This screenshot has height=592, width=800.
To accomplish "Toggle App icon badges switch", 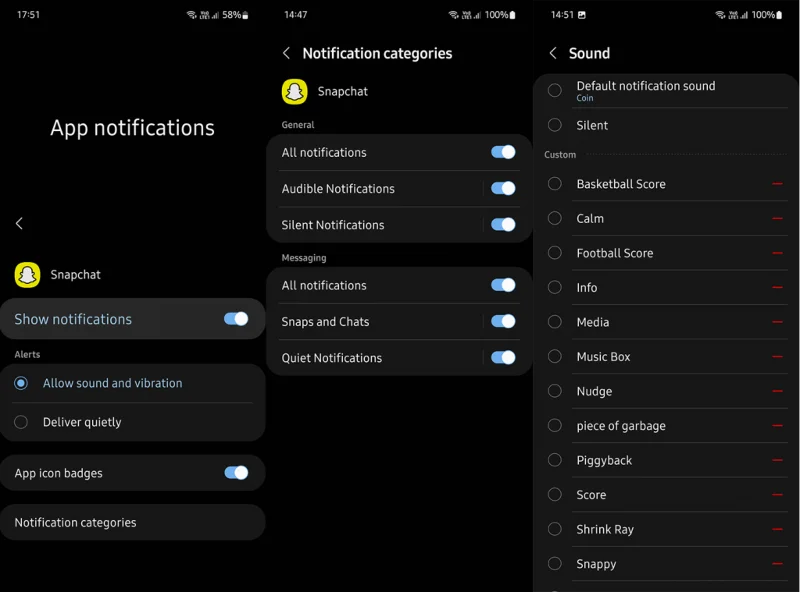I will tap(236, 473).
